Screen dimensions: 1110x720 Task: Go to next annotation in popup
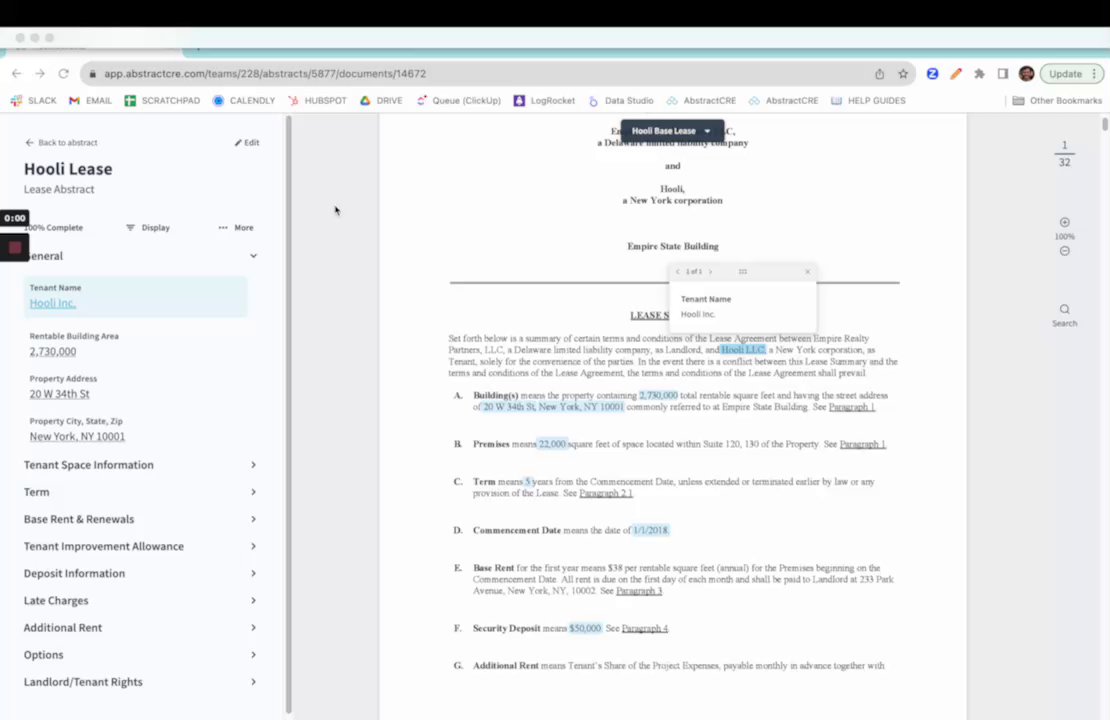[711, 272]
